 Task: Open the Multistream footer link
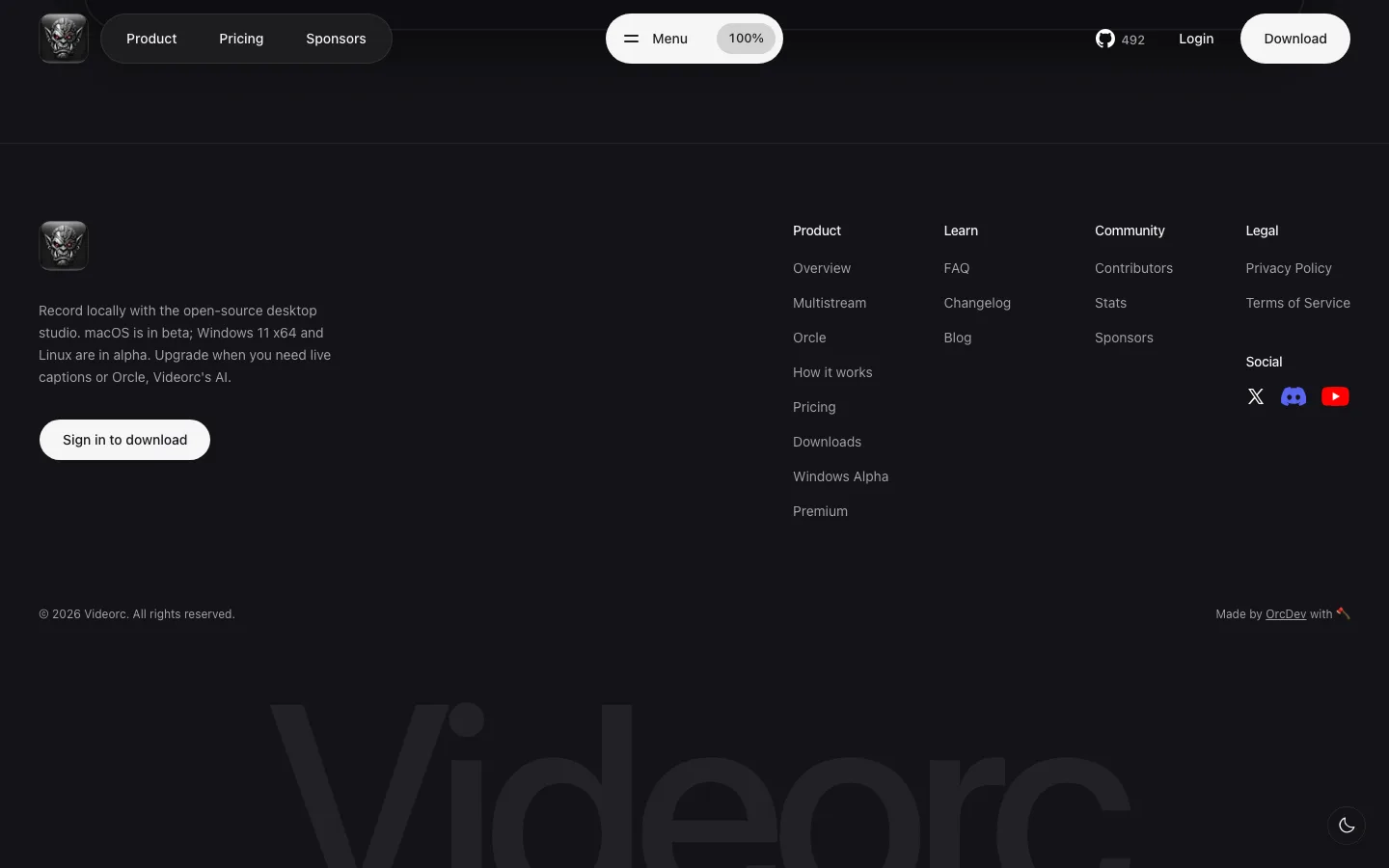[830, 303]
